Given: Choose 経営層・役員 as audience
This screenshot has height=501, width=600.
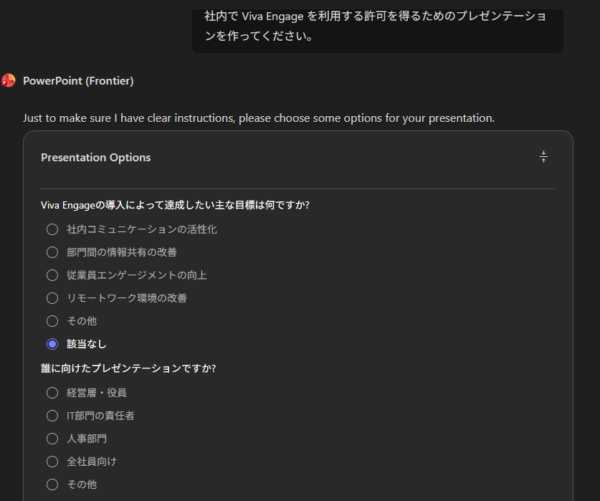Looking at the screenshot, I should tap(52, 392).
